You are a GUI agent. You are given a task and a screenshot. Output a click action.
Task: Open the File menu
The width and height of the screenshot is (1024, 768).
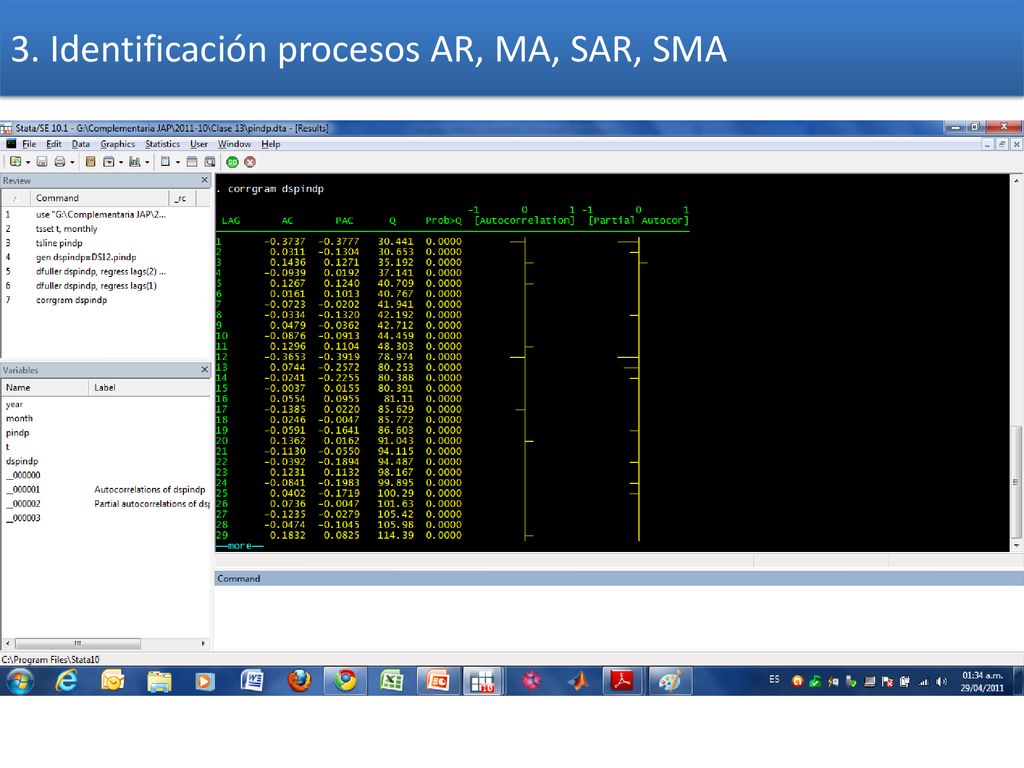click(29, 144)
